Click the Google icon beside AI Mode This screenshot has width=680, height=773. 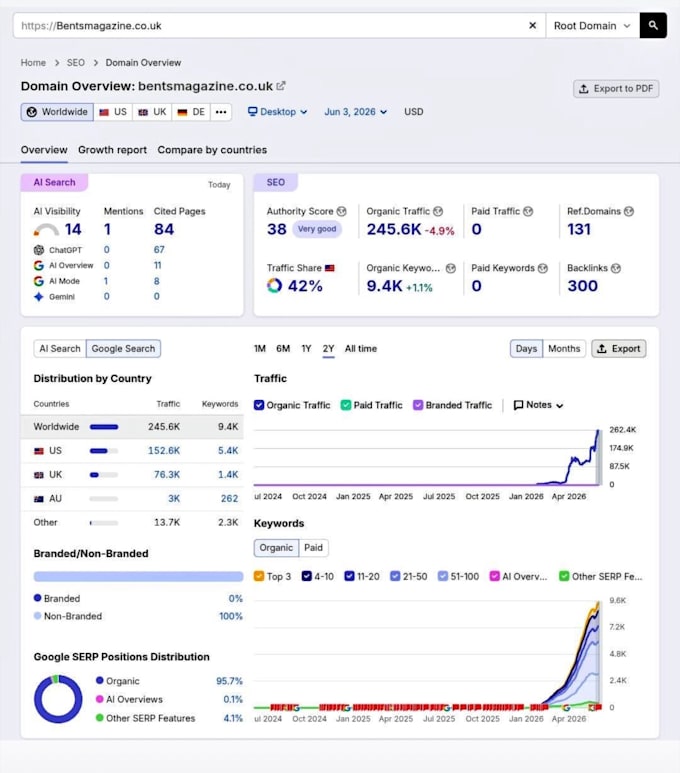click(x=39, y=281)
